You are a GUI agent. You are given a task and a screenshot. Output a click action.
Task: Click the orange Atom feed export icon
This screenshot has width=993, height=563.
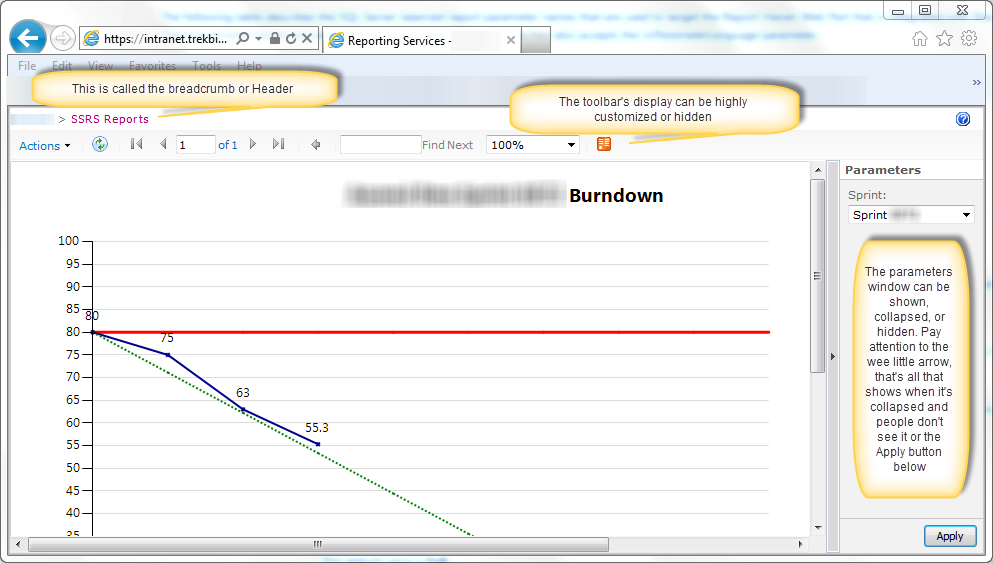tap(604, 145)
